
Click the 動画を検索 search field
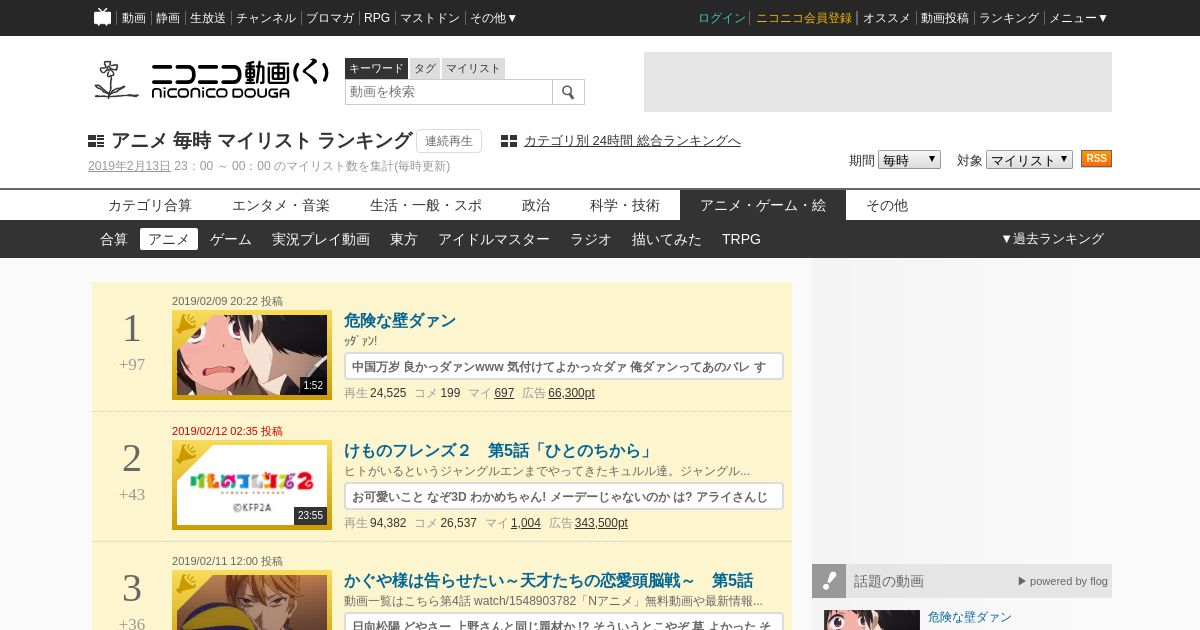click(449, 92)
